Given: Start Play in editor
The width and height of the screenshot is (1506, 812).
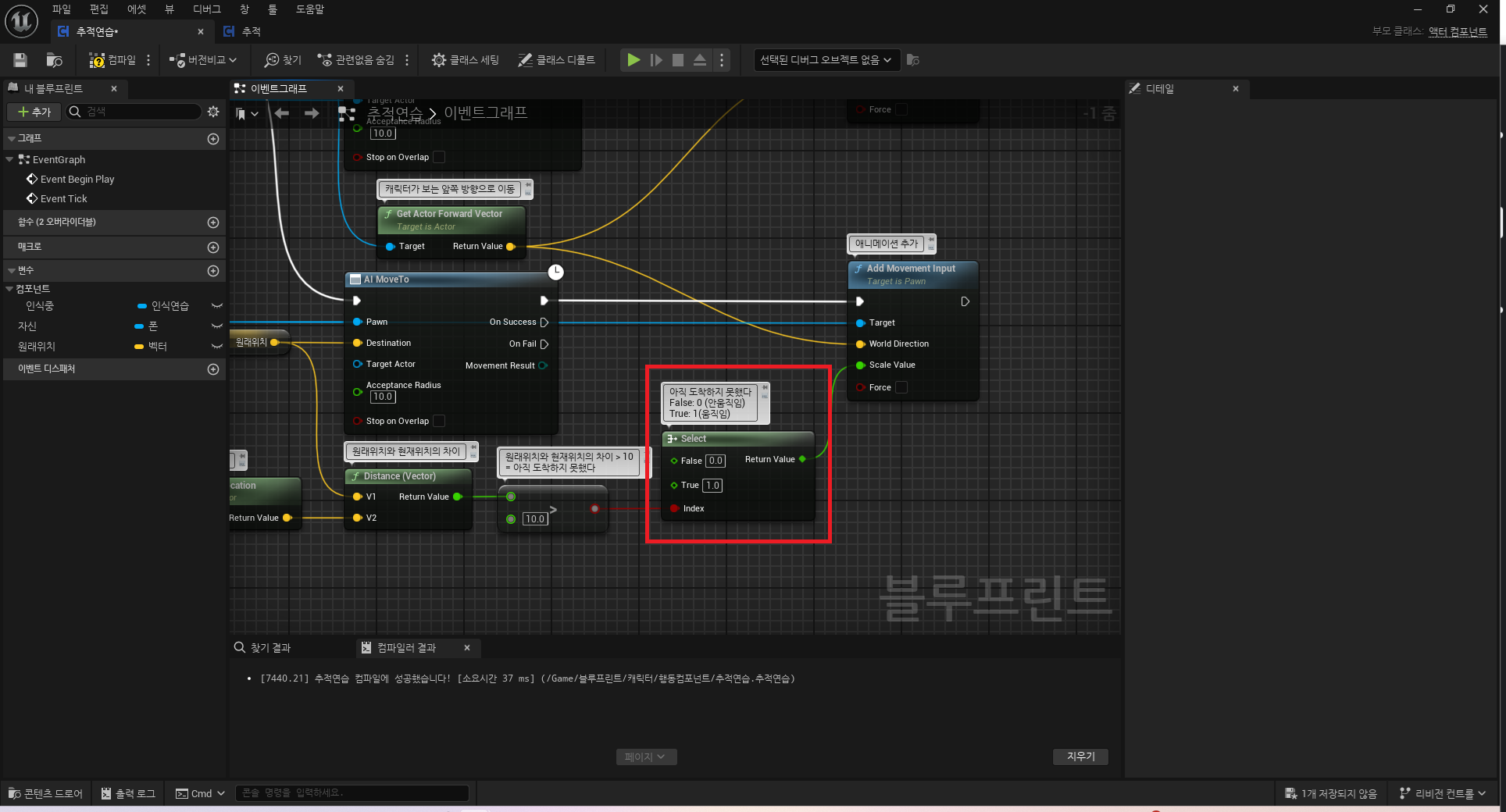Looking at the screenshot, I should pyautogui.click(x=633, y=60).
